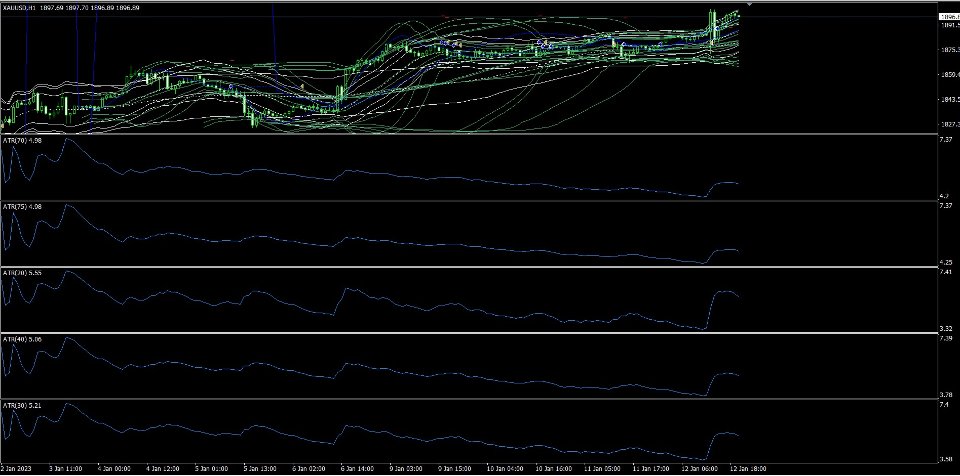
Task: Click the 6 Jan 02:00 time label
Action: tap(309, 469)
